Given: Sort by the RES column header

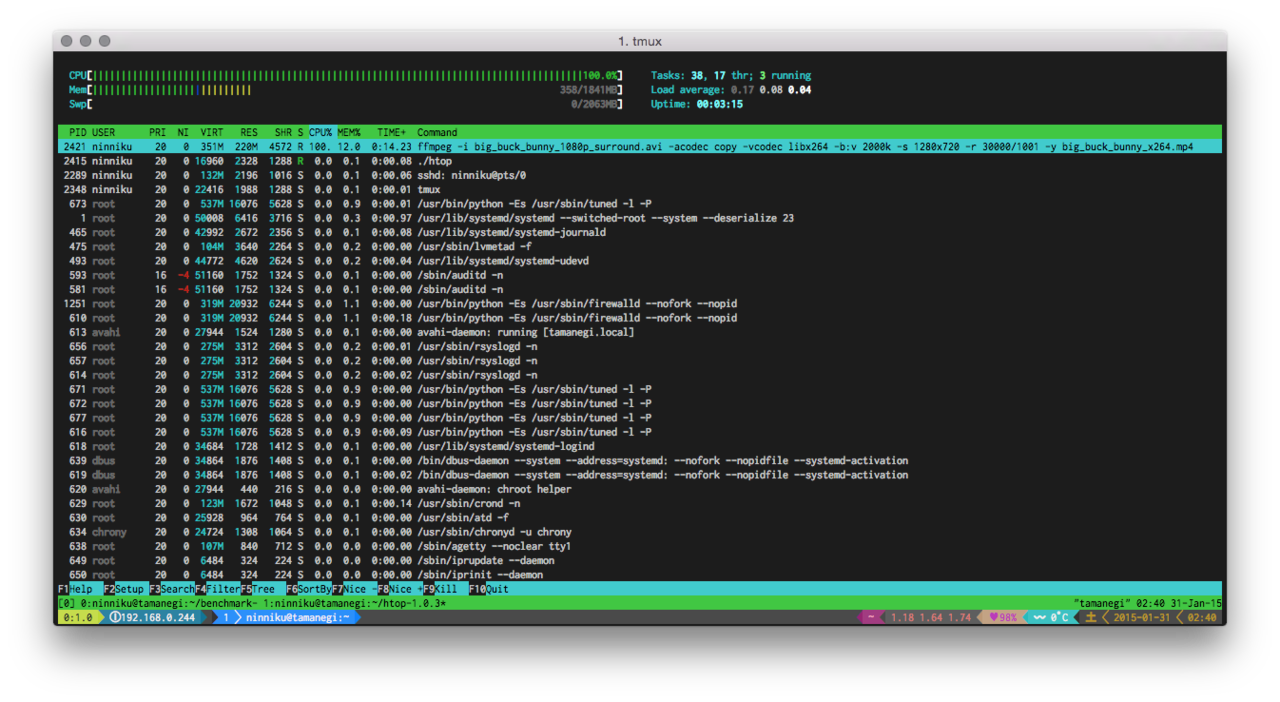Looking at the screenshot, I should [x=249, y=132].
